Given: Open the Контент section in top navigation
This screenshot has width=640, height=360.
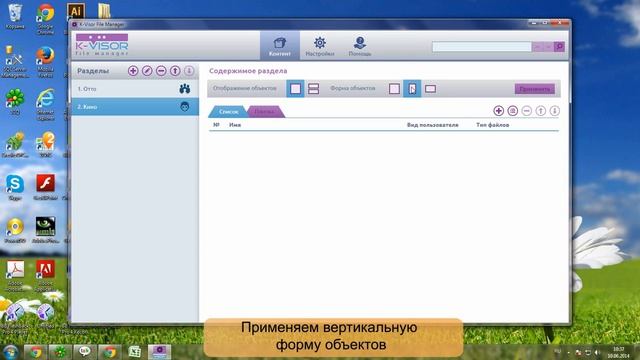Looking at the screenshot, I should [x=280, y=46].
